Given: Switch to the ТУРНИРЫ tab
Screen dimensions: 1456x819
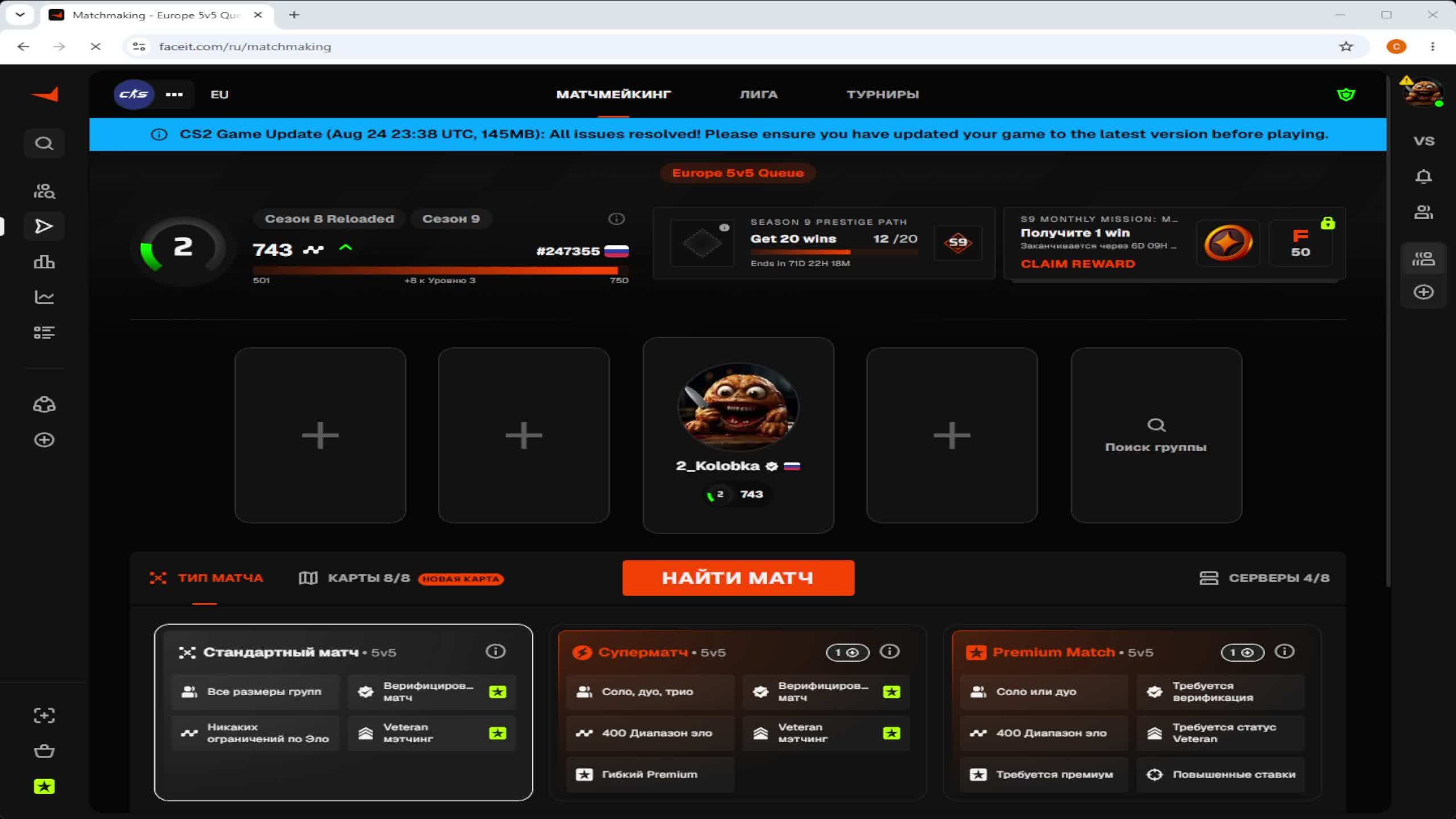Looking at the screenshot, I should coord(883,94).
